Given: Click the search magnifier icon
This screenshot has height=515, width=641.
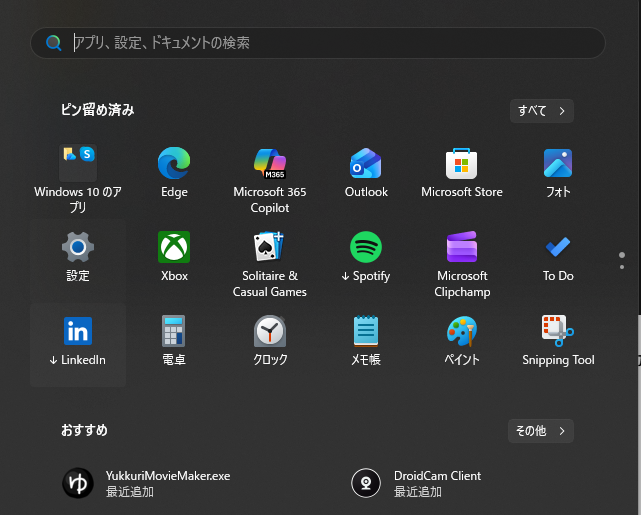Looking at the screenshot, I should (54, 43).
